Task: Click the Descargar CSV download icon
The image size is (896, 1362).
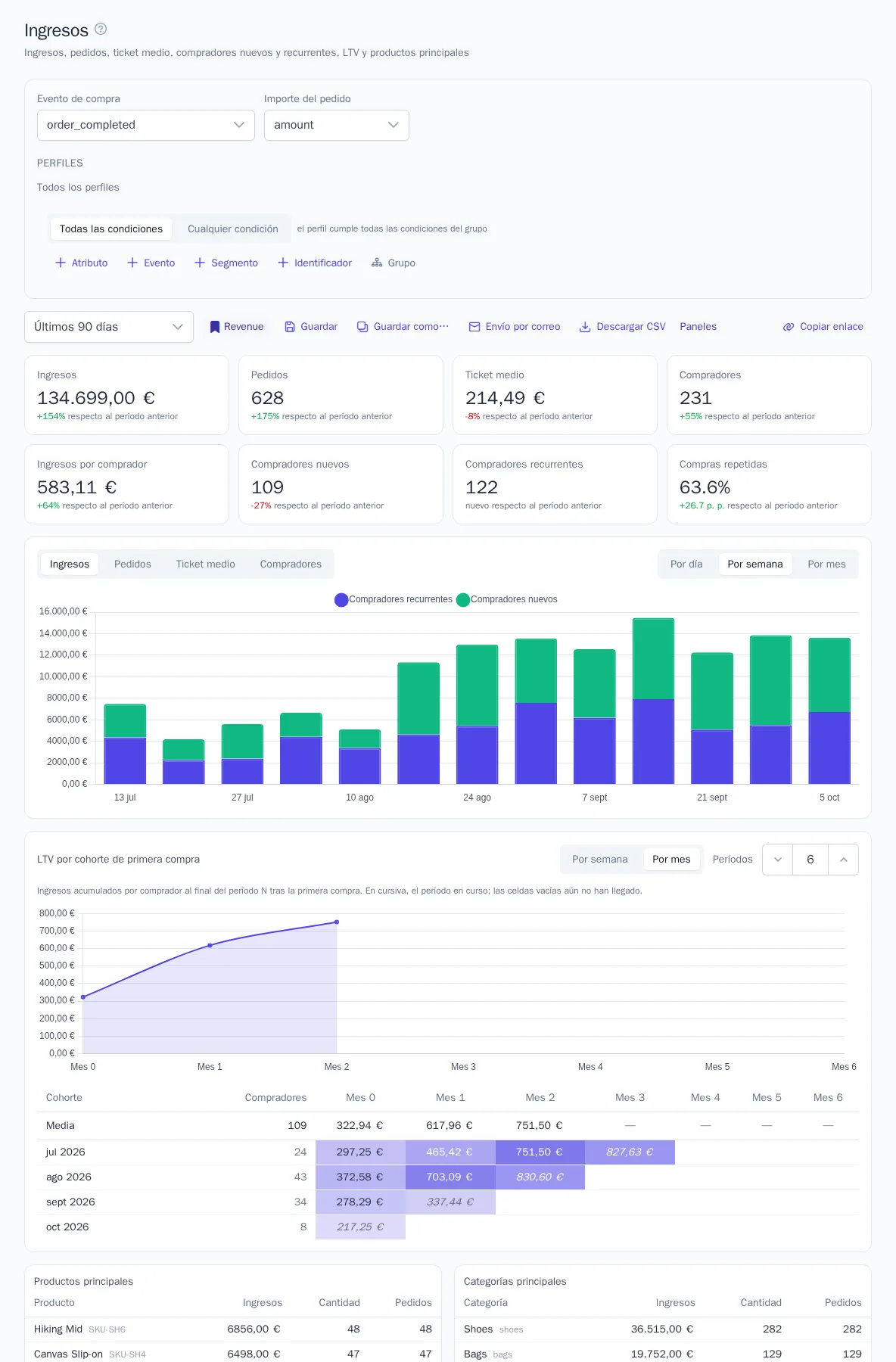Action: 585,327
